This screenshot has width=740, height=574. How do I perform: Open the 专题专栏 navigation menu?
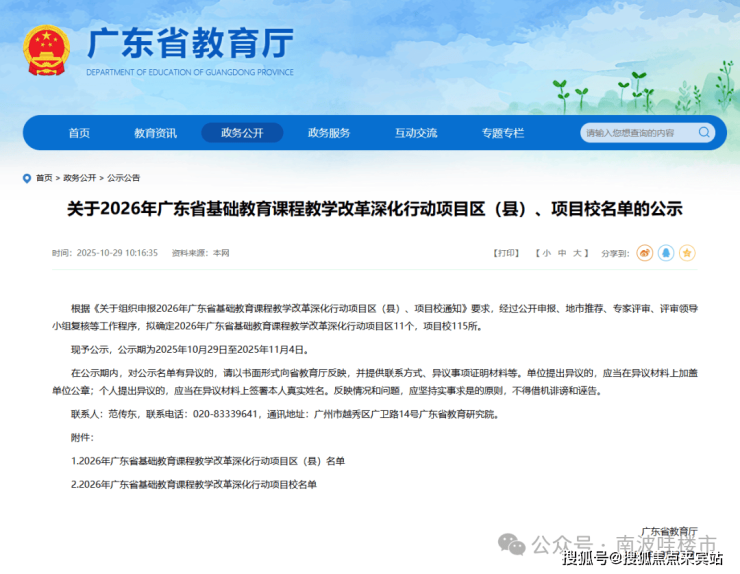tap(502, 133)
